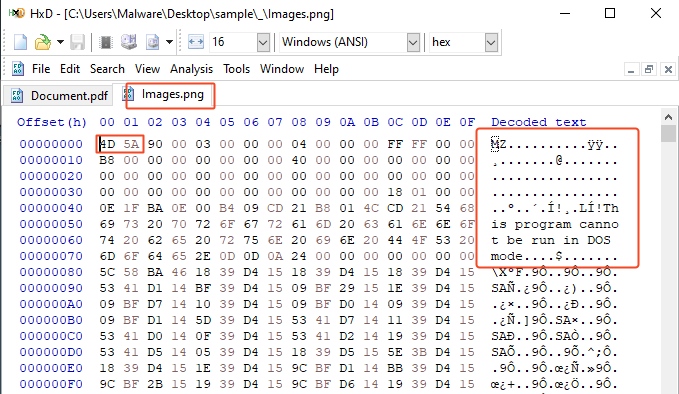This screenshot has width=679, height=394.
Task: Minimize the inner document window
Action: (x=630, y=69)
